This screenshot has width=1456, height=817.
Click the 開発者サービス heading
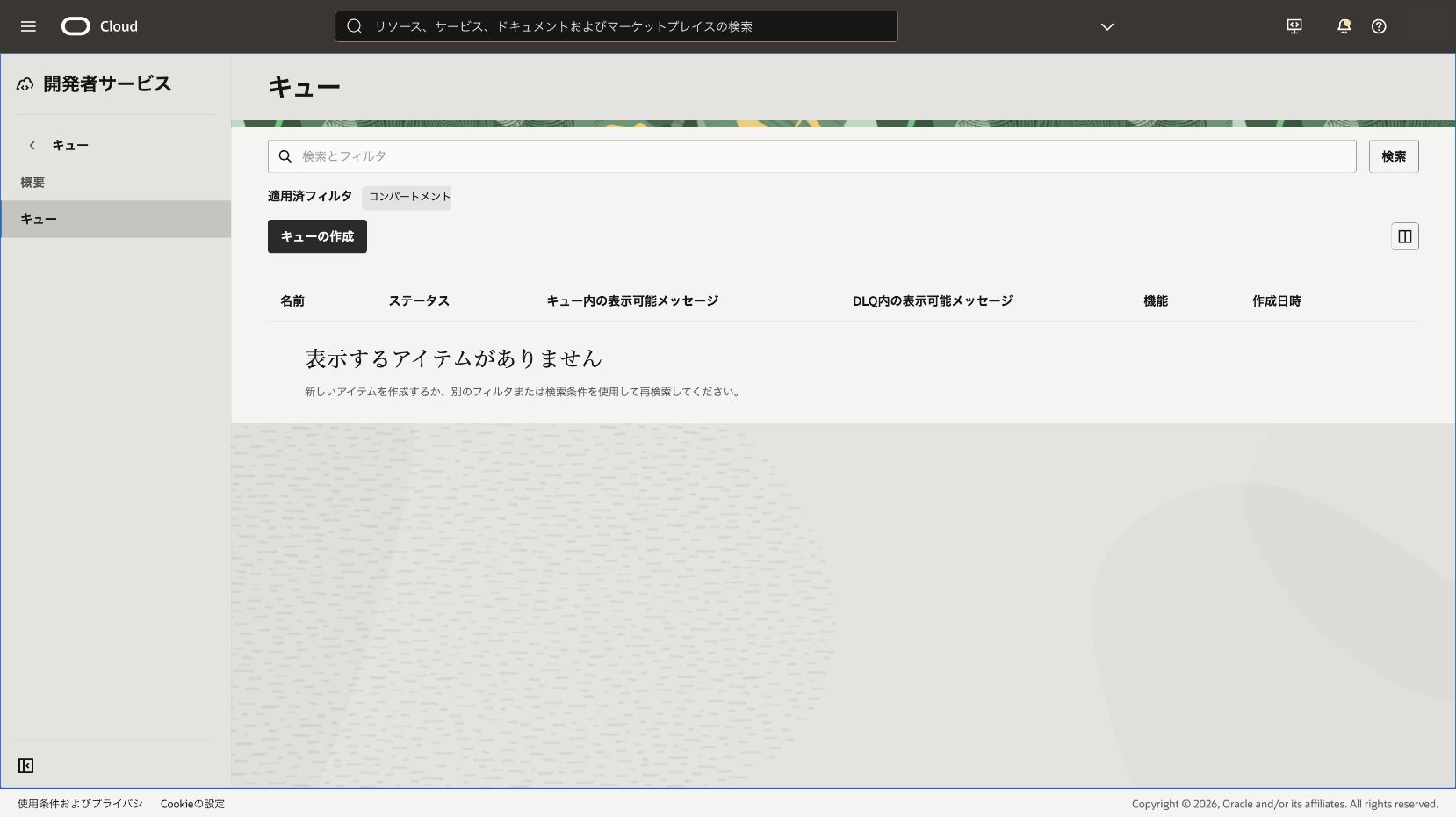[x=107, y=83]
